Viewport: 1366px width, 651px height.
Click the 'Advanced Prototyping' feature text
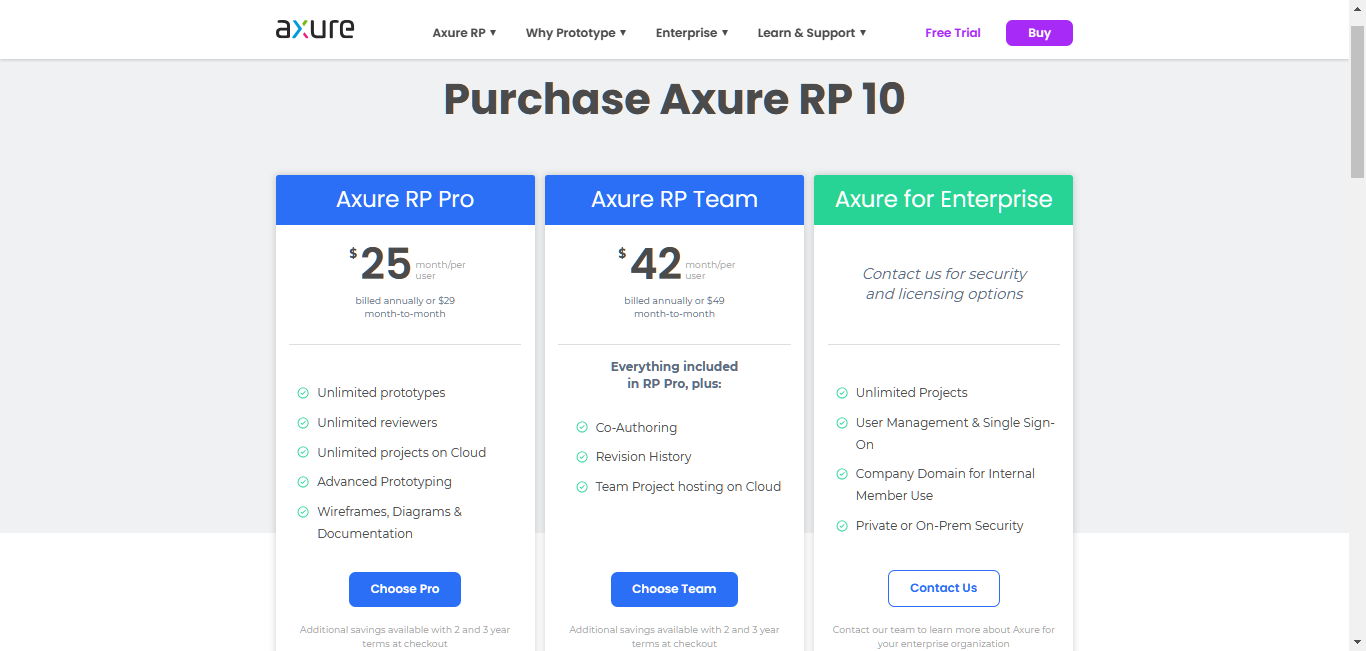[x=384, y=482]
